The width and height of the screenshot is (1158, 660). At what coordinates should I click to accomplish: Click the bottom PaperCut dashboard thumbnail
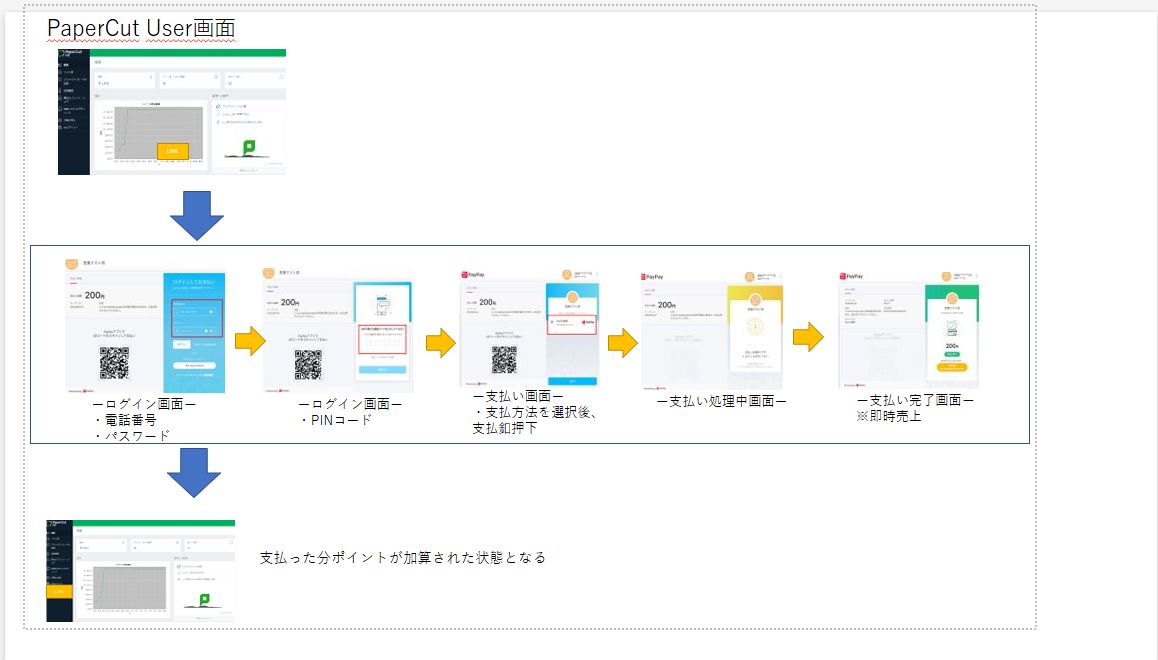click(140, 570)
